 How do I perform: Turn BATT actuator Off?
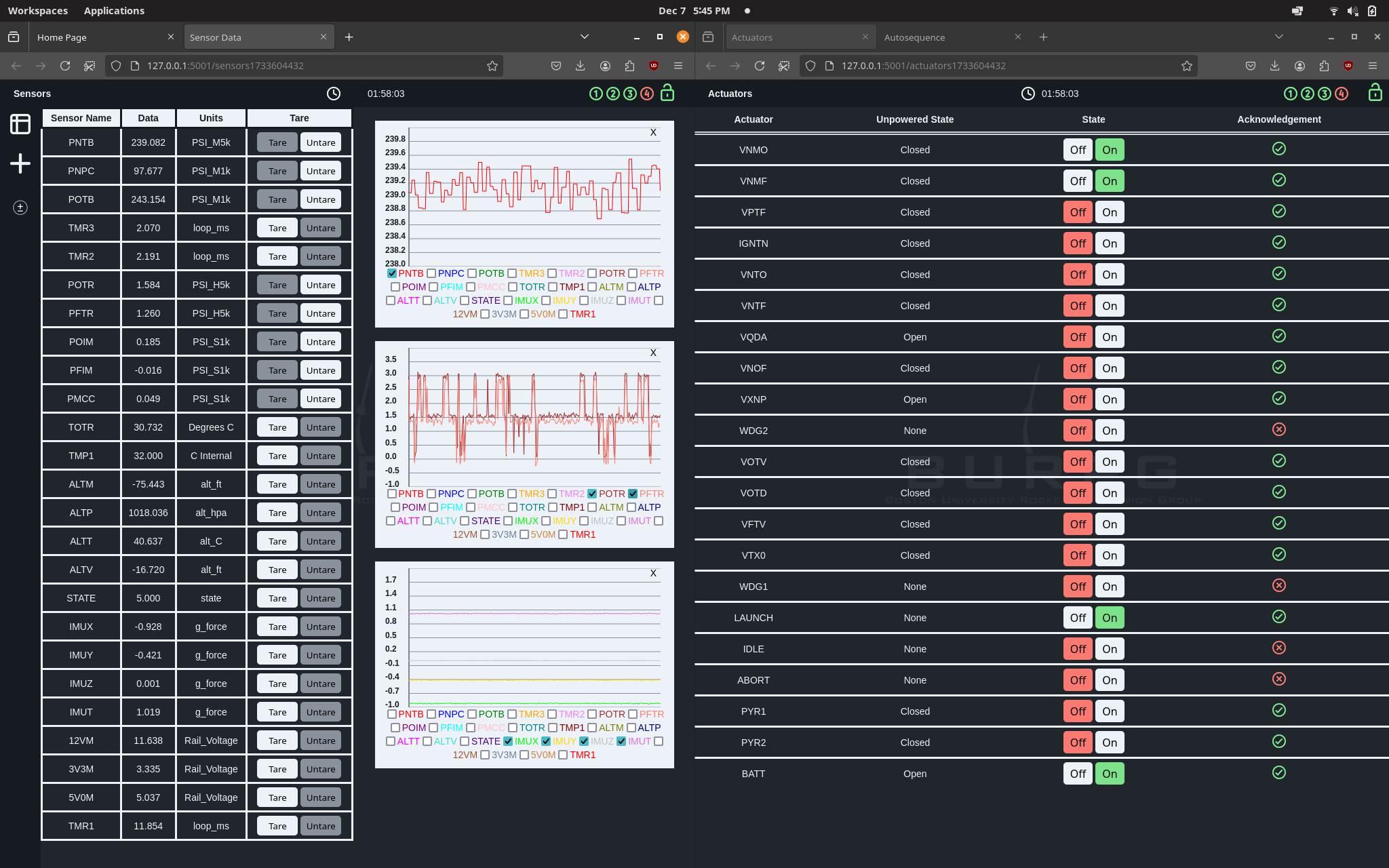(x=1078, y=774)
